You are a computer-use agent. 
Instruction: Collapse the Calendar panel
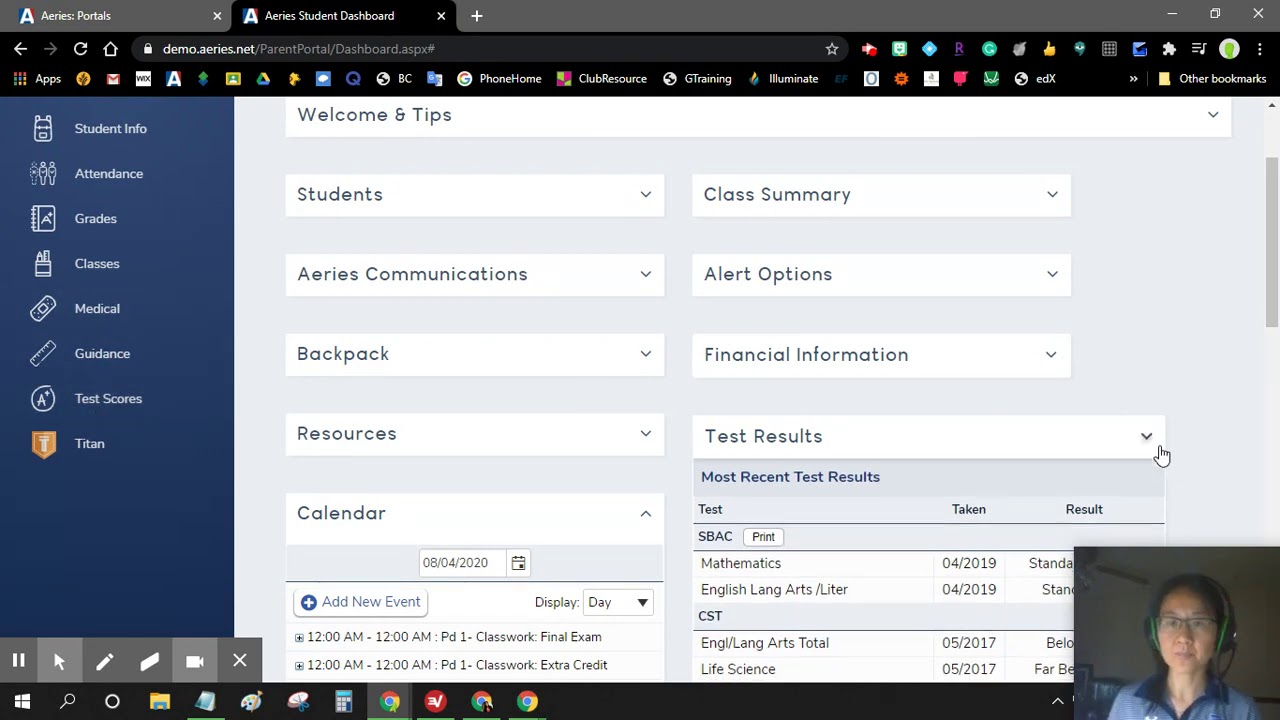coord(646,513)
